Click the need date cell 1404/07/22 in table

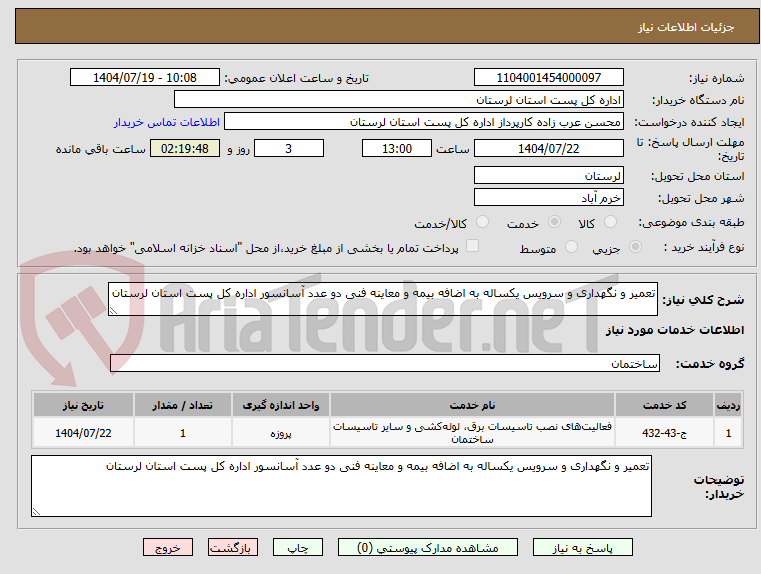click(83, 433)
